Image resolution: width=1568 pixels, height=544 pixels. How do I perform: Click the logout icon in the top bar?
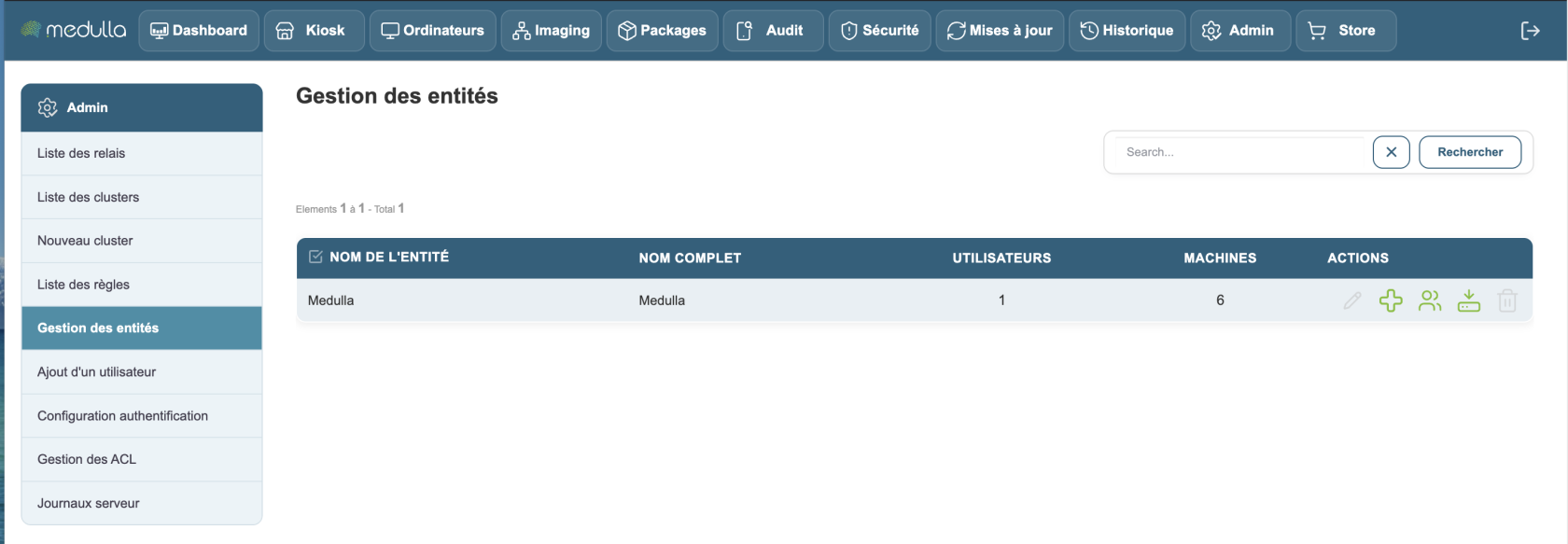click(1530, 31)
